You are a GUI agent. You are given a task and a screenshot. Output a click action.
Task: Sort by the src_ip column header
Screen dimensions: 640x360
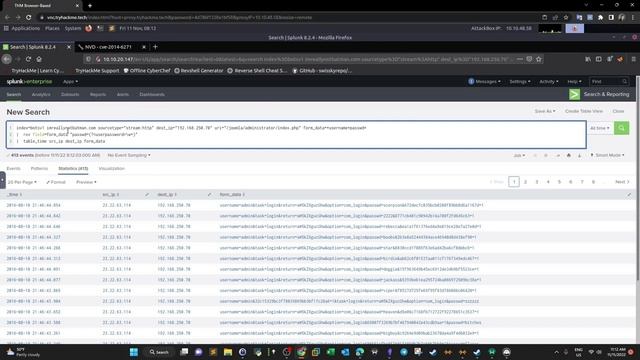click(x=111, y=194)
